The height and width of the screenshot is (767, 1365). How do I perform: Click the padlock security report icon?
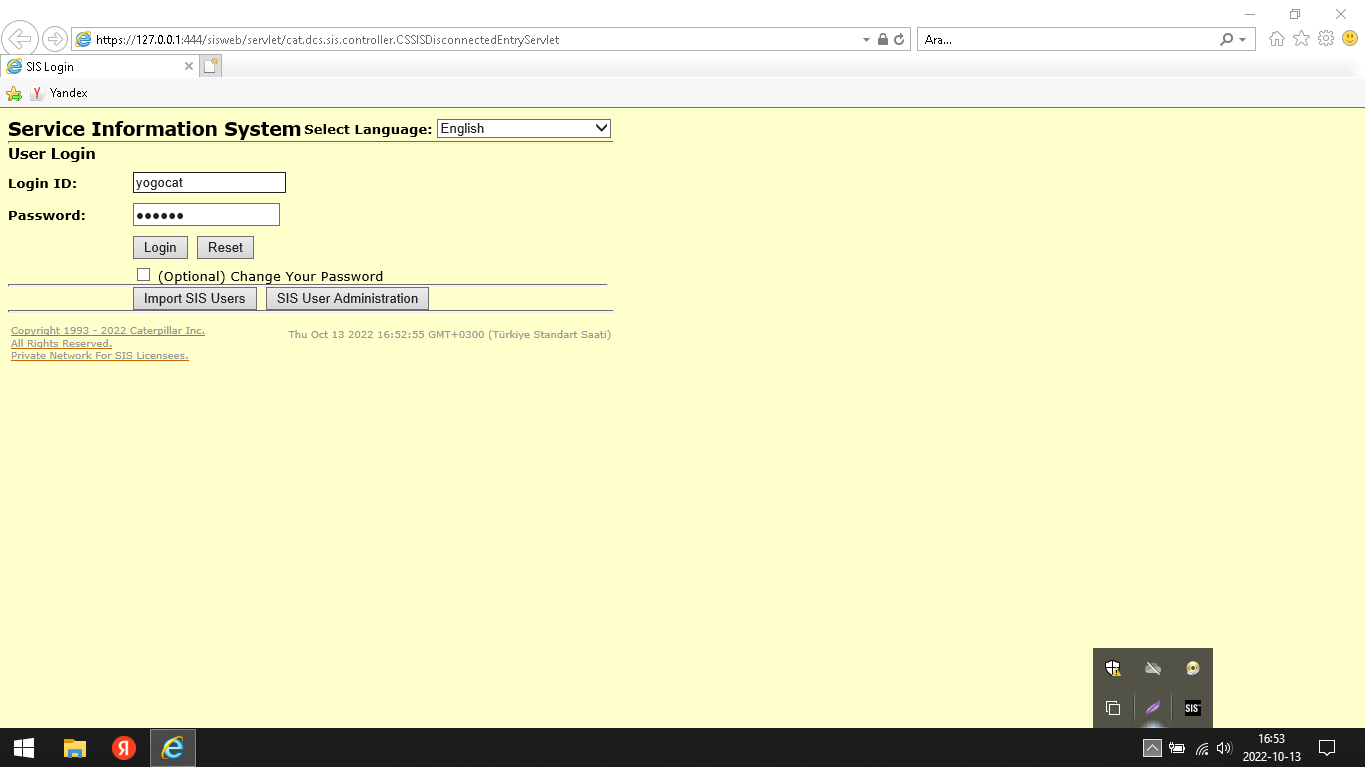pyautogui.click(x=882, y=40)
